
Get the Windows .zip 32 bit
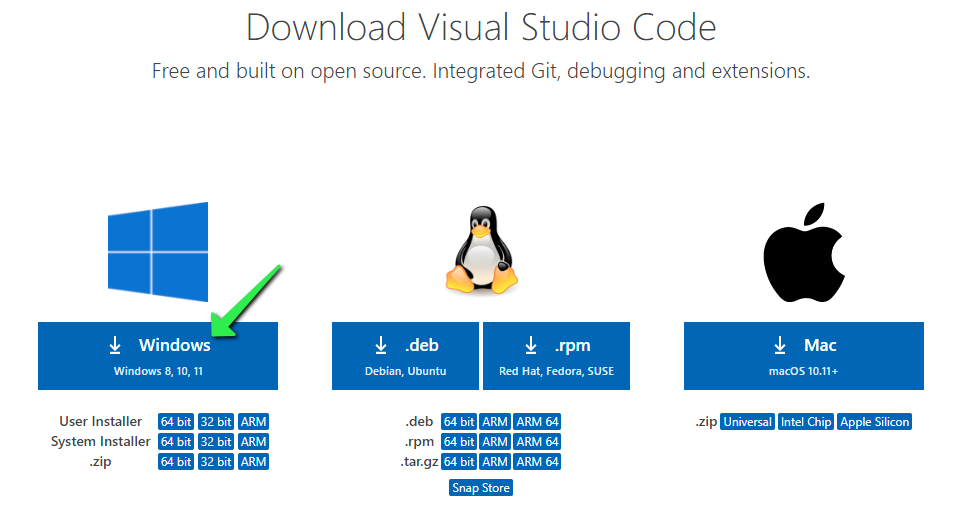point(216,461)
